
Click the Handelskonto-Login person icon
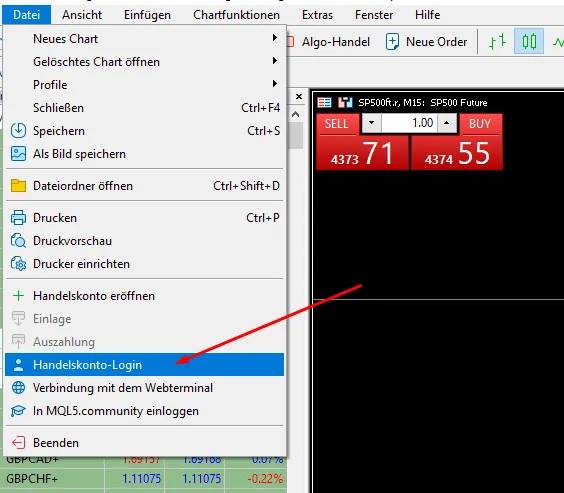click(x=18, y=365)
